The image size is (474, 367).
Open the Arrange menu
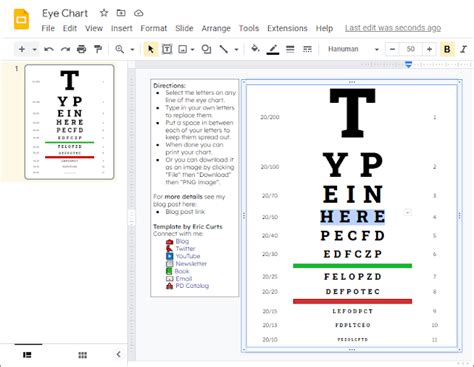[x=216, y=28]
